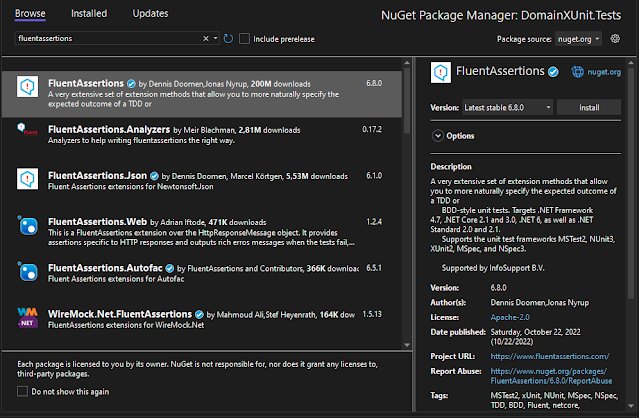Viewport: 639px width, 418px height.
Task: Open the search history dropdown arrow
Action: pos(216,38)
